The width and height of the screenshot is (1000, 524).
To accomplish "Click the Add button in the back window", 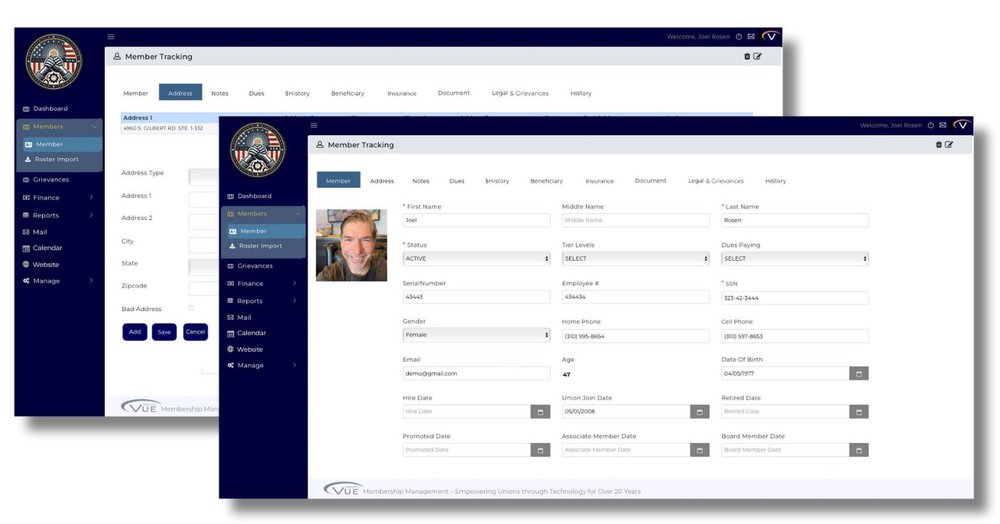I will pos(135,332).
